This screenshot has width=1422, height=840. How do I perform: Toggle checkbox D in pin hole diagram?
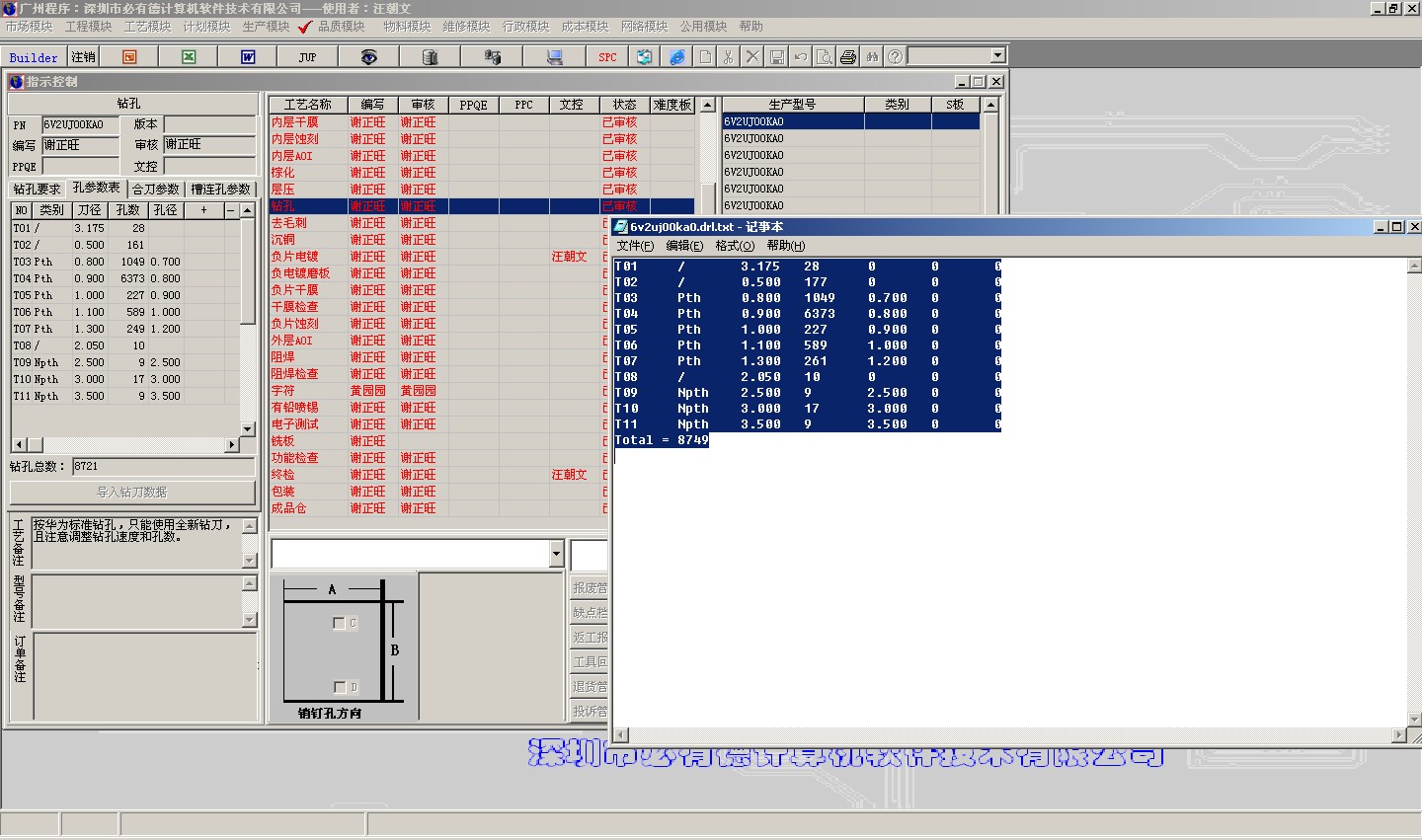(x=339, y=687)
